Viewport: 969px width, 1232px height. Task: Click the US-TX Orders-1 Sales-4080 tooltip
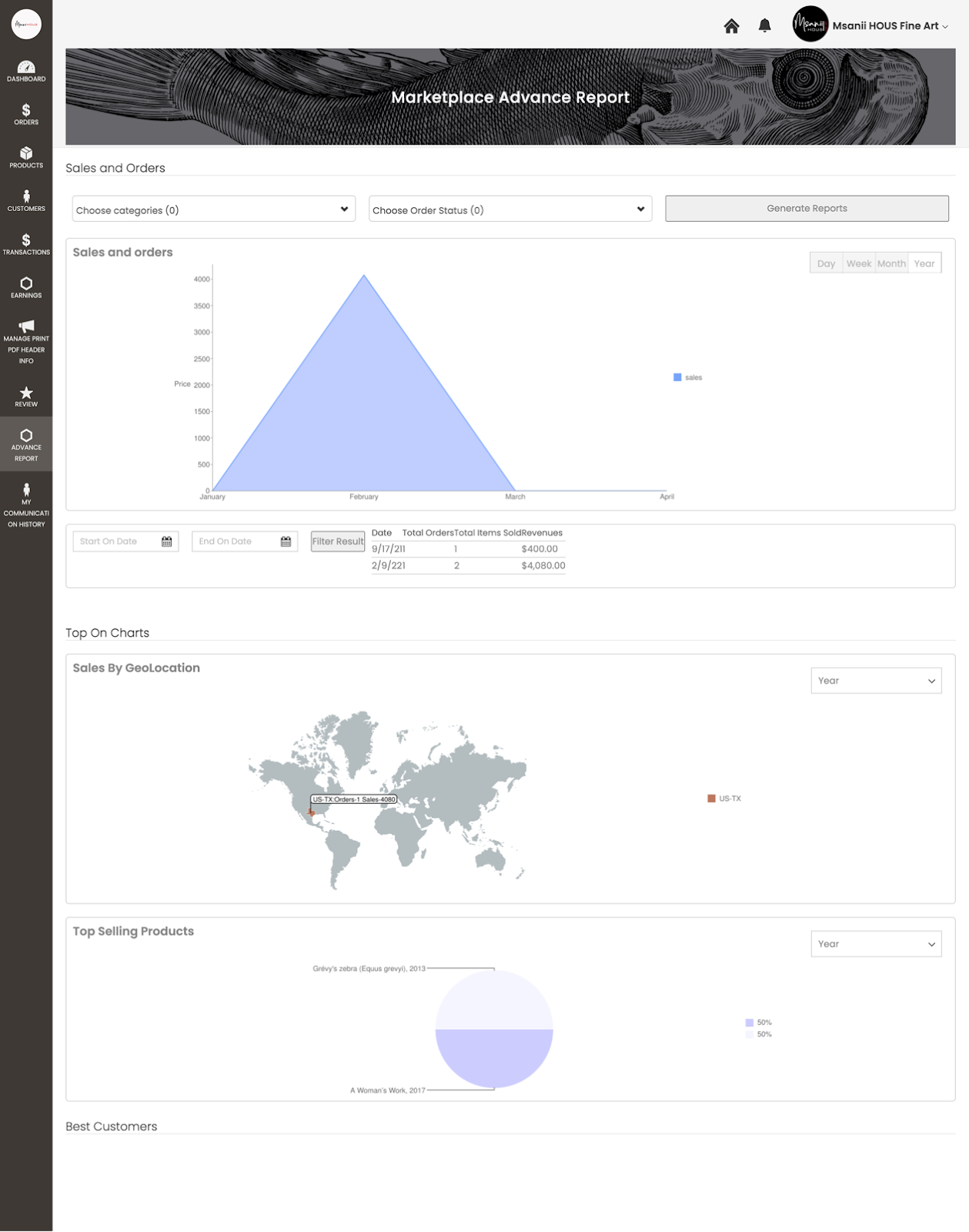tap(354, 799)
